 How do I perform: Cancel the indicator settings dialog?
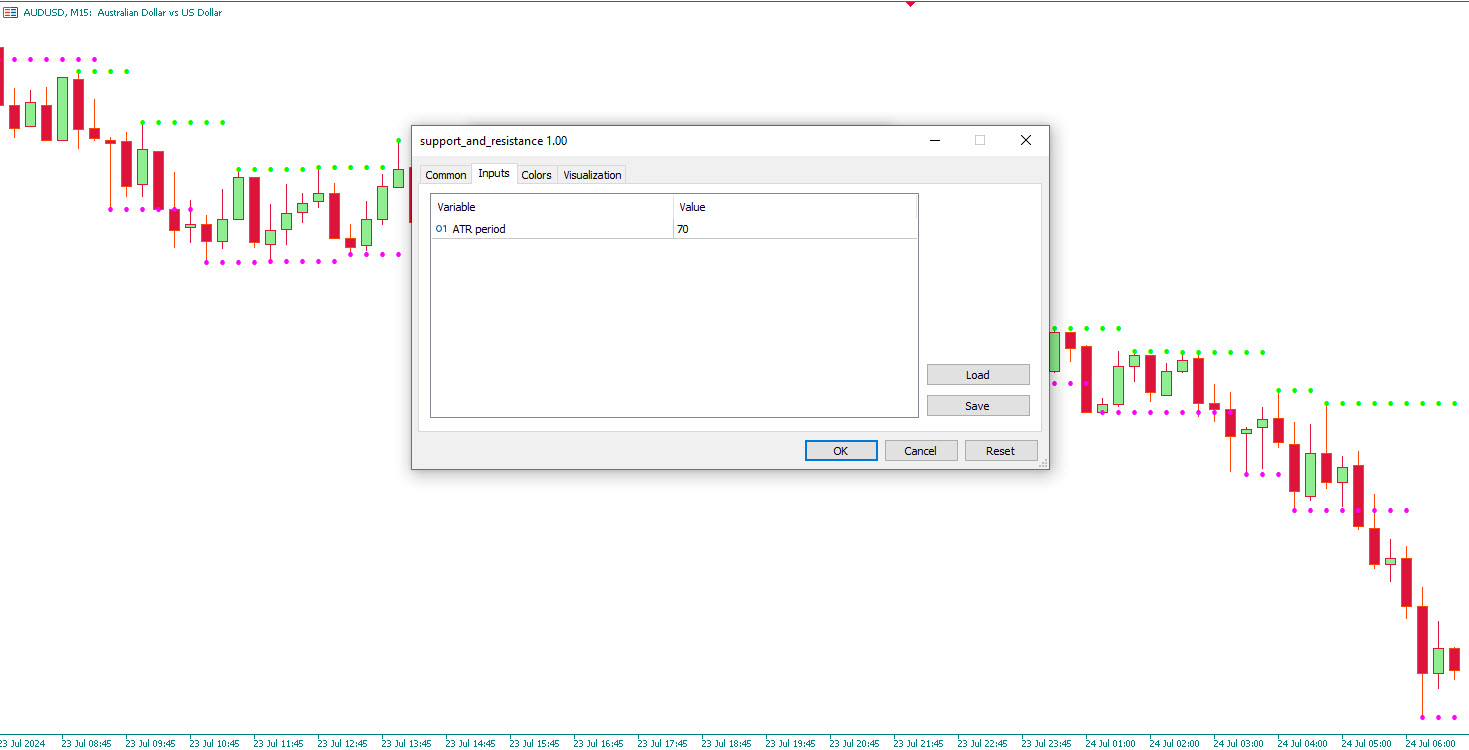point(921,451)
